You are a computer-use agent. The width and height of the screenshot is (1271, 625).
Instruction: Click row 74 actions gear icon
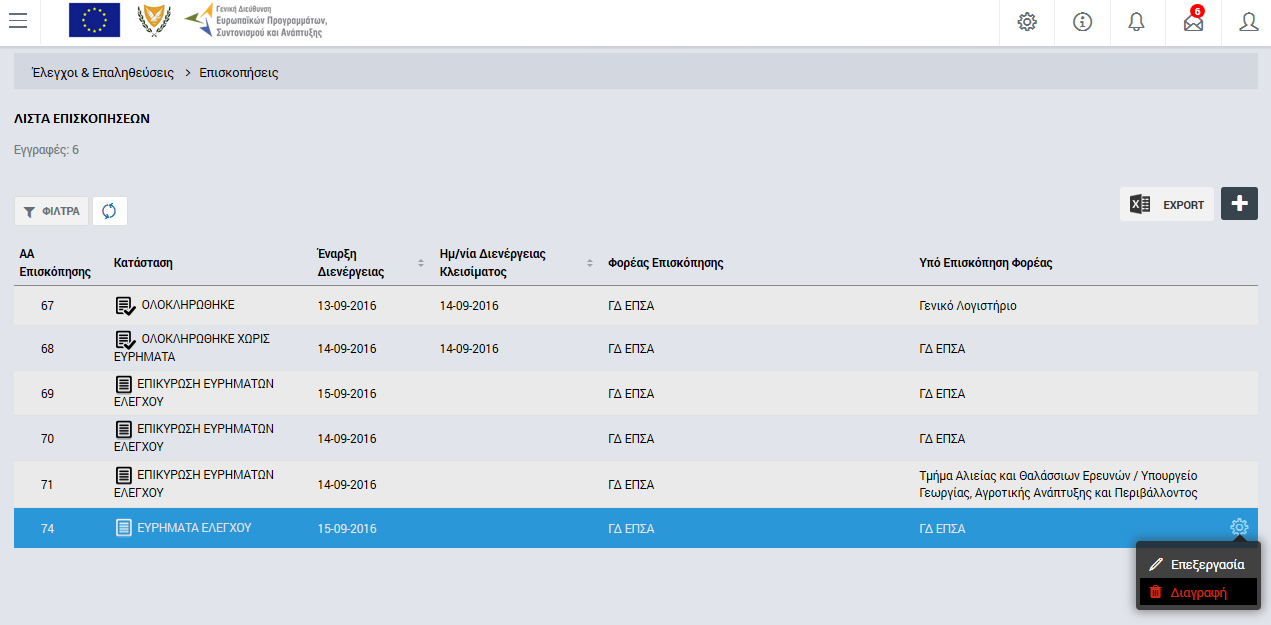point(1239,527)
